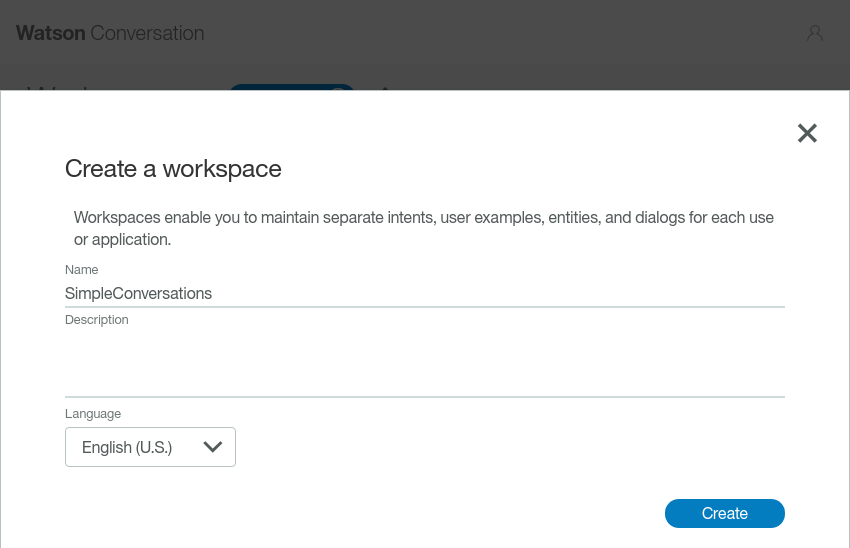This screenshot has height=548, width=850.
Task: Click the Name input field
Action: tap(424, 293)
